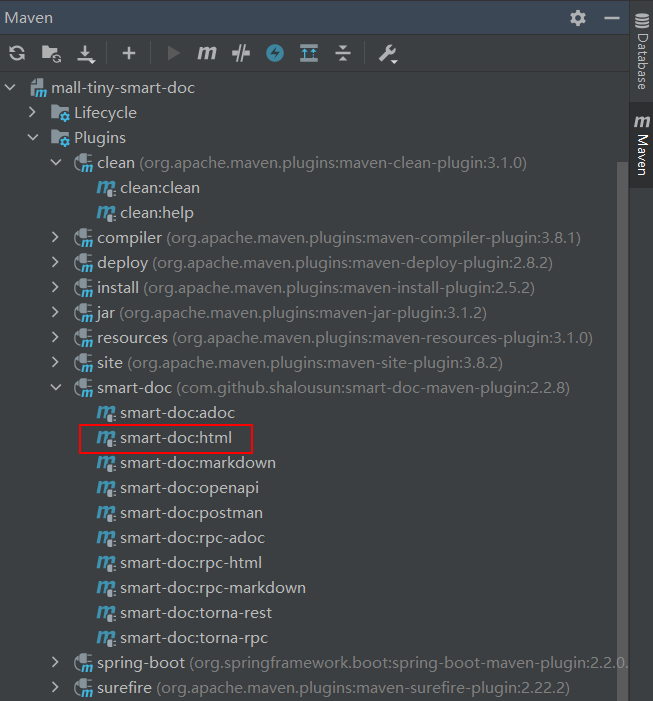The width and height of the screenshot is (653, 701).
Task: Run Maven build play icon
Action: tap(173, 53)
